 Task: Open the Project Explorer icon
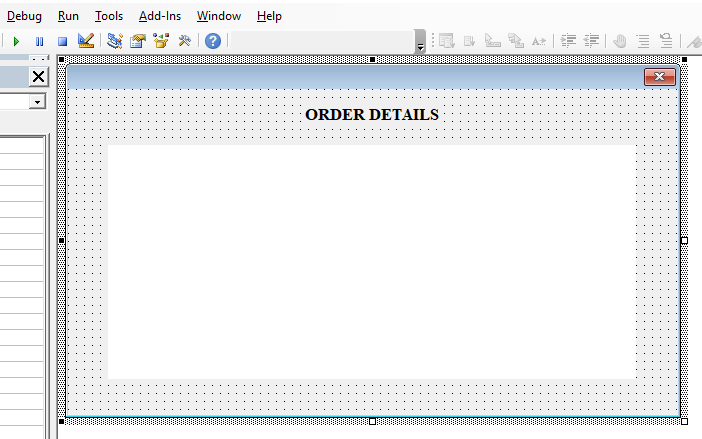coord(115,41)
